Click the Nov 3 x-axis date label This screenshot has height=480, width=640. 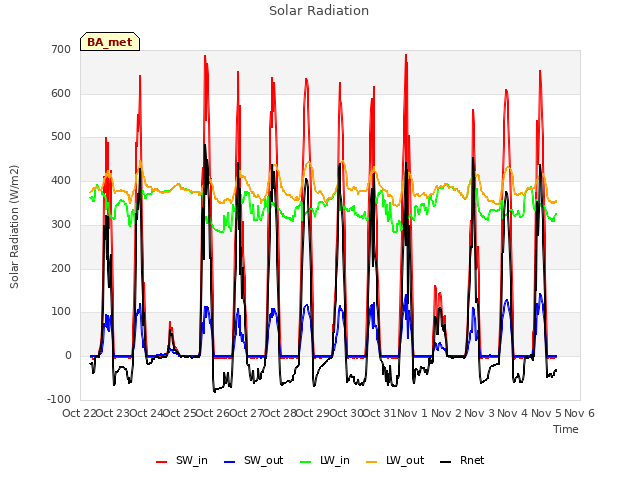point(480,413)
